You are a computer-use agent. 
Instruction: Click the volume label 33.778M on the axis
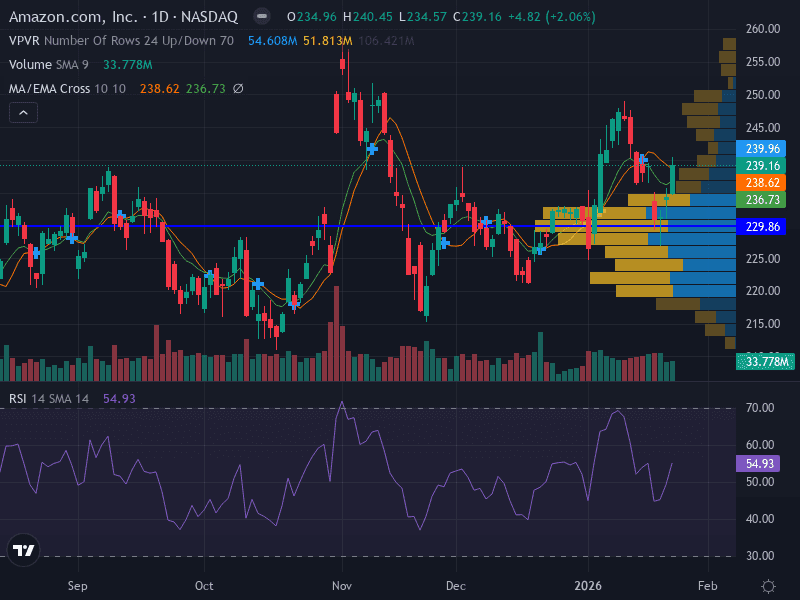pyautogui.click(x=765, y=362)
